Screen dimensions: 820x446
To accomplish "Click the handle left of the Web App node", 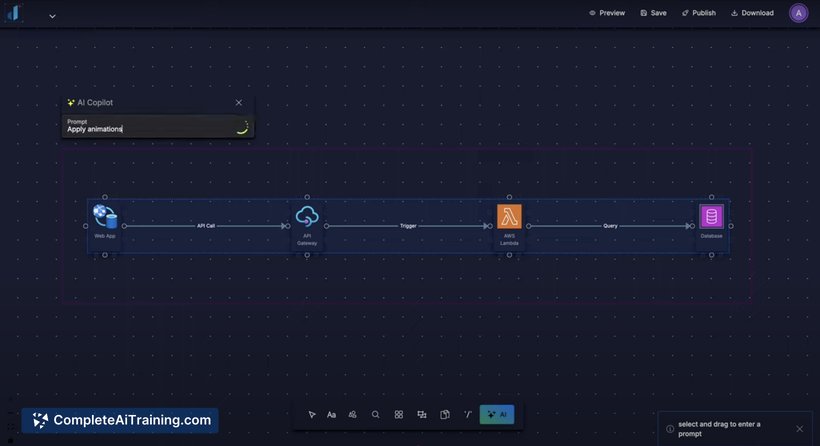I will 86,226.
